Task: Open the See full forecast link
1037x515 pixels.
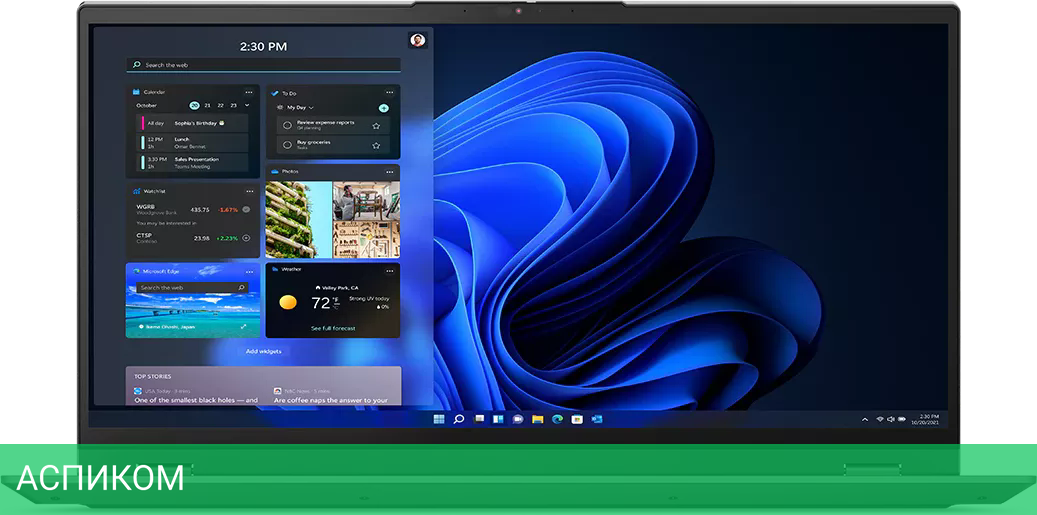Action: pos(333,328)
